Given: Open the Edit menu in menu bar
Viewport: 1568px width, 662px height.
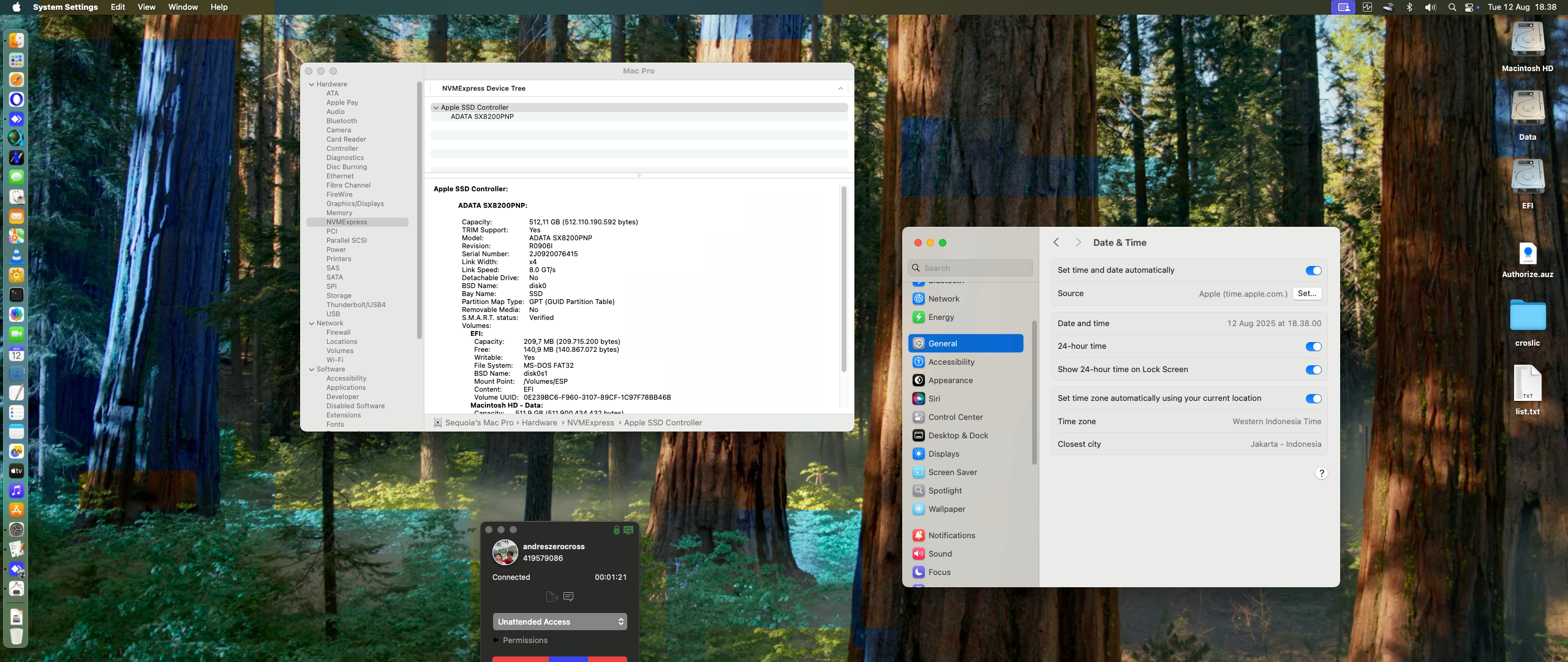Looking at the screenshot, I should click(118, 7).
